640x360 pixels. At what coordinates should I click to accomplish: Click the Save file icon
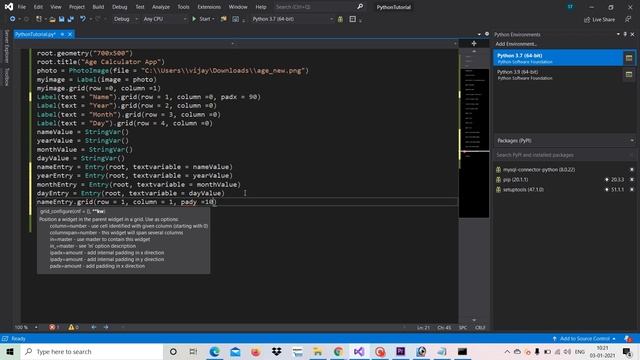(x=62, y=19)
